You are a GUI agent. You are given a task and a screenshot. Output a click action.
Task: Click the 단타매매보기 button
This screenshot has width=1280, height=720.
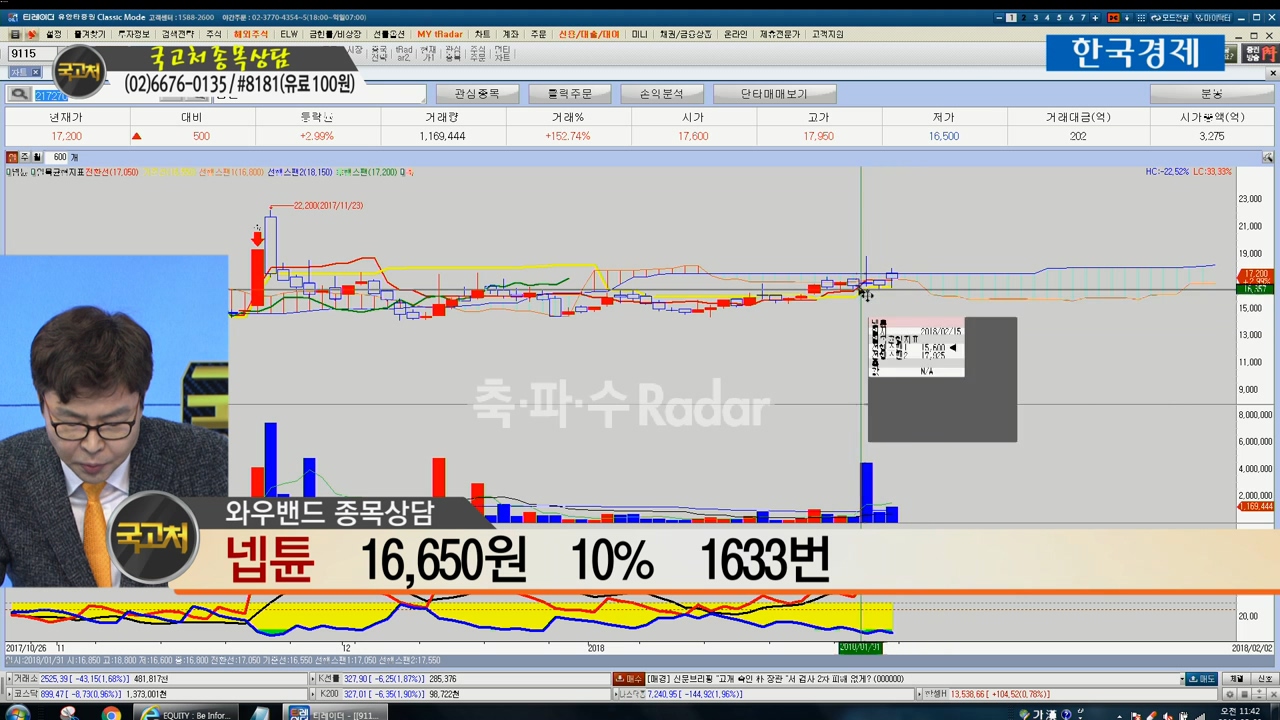point(774,94)
